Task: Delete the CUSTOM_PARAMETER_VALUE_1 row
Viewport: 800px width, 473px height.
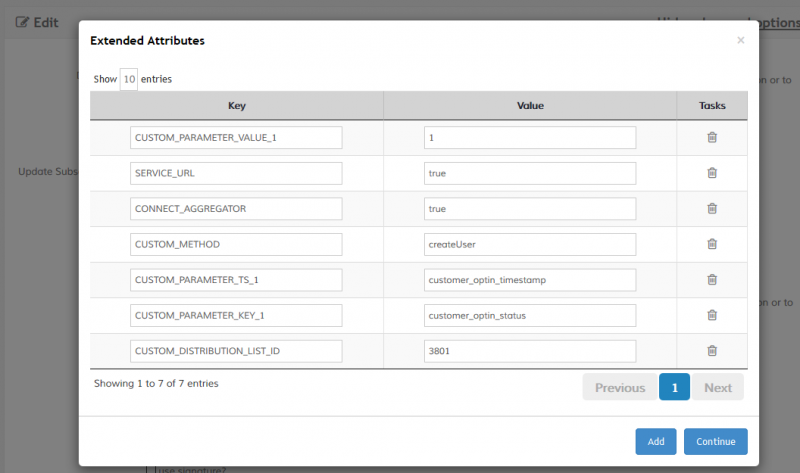Action: click(x=712, y=138)
